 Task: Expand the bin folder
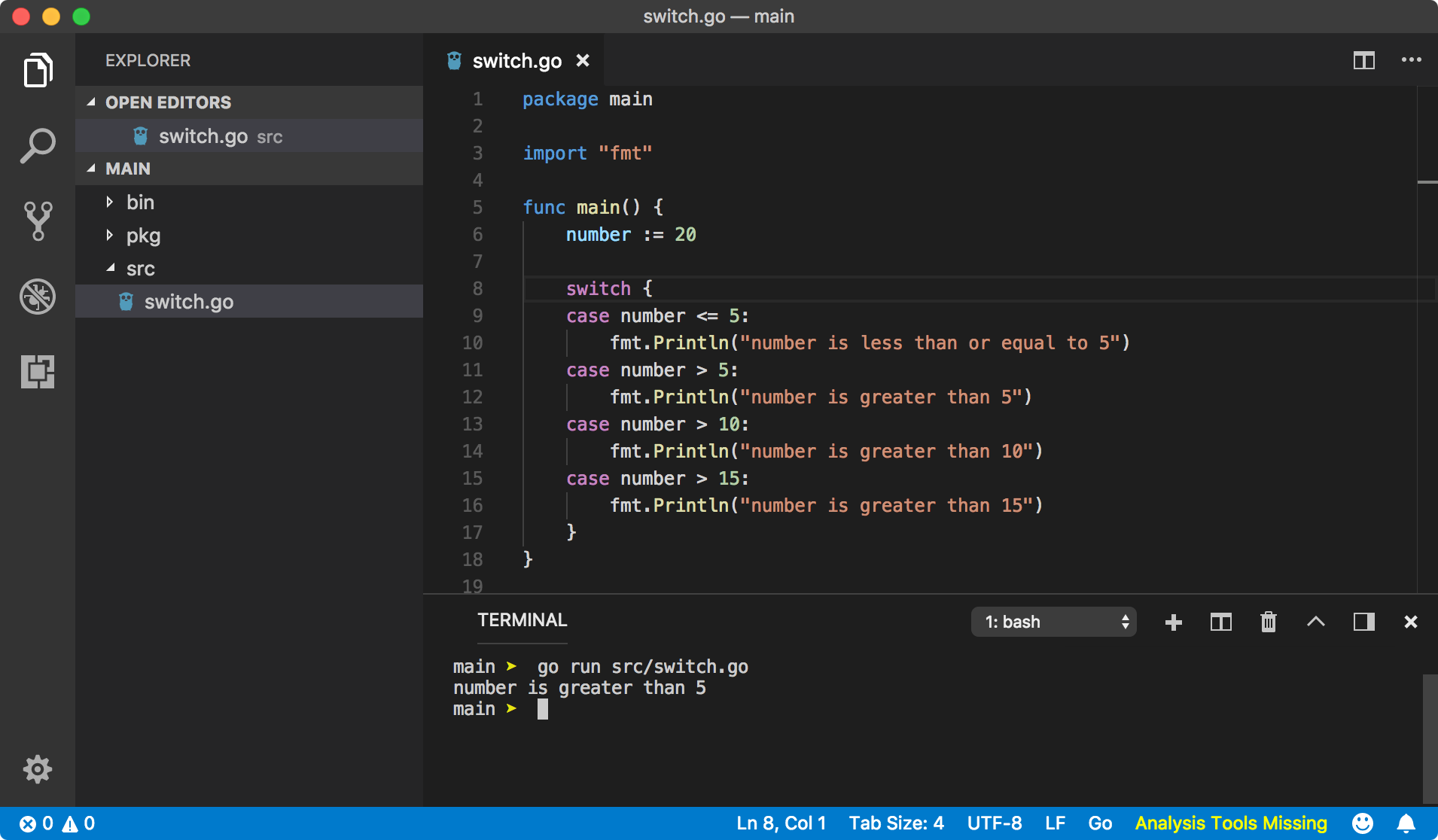click(139, 202)
